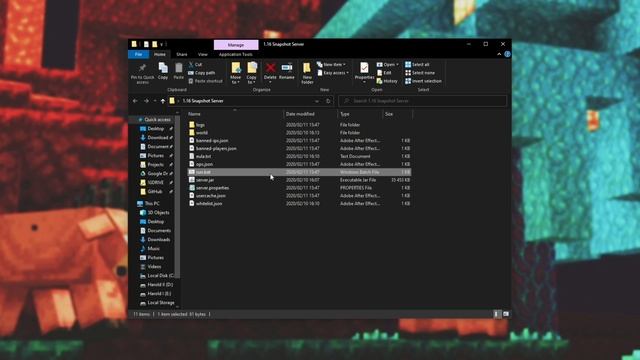Switch to large icons view in status bar

pos(506,314)
